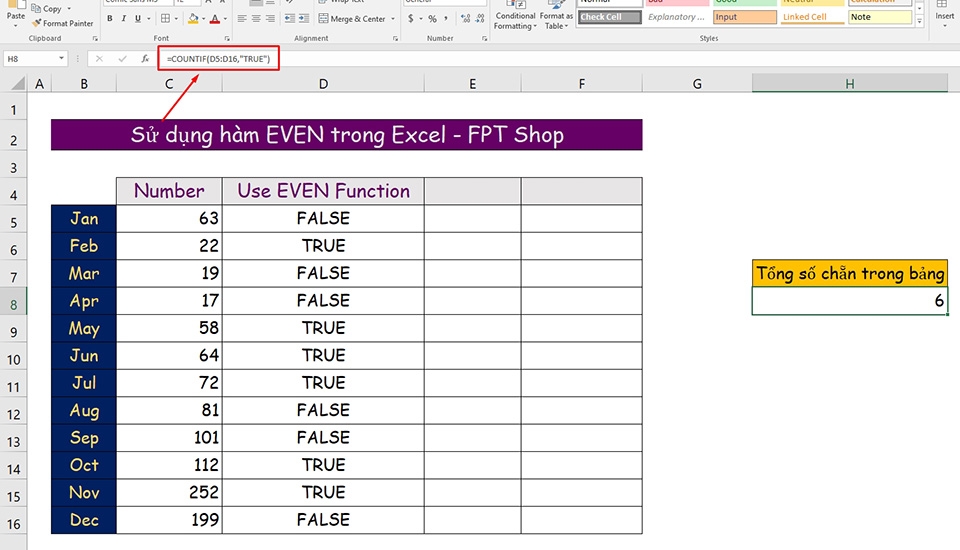Open Font dialog launcher
Viewport: 960px width, 550px height.
[x=227, y=39]
